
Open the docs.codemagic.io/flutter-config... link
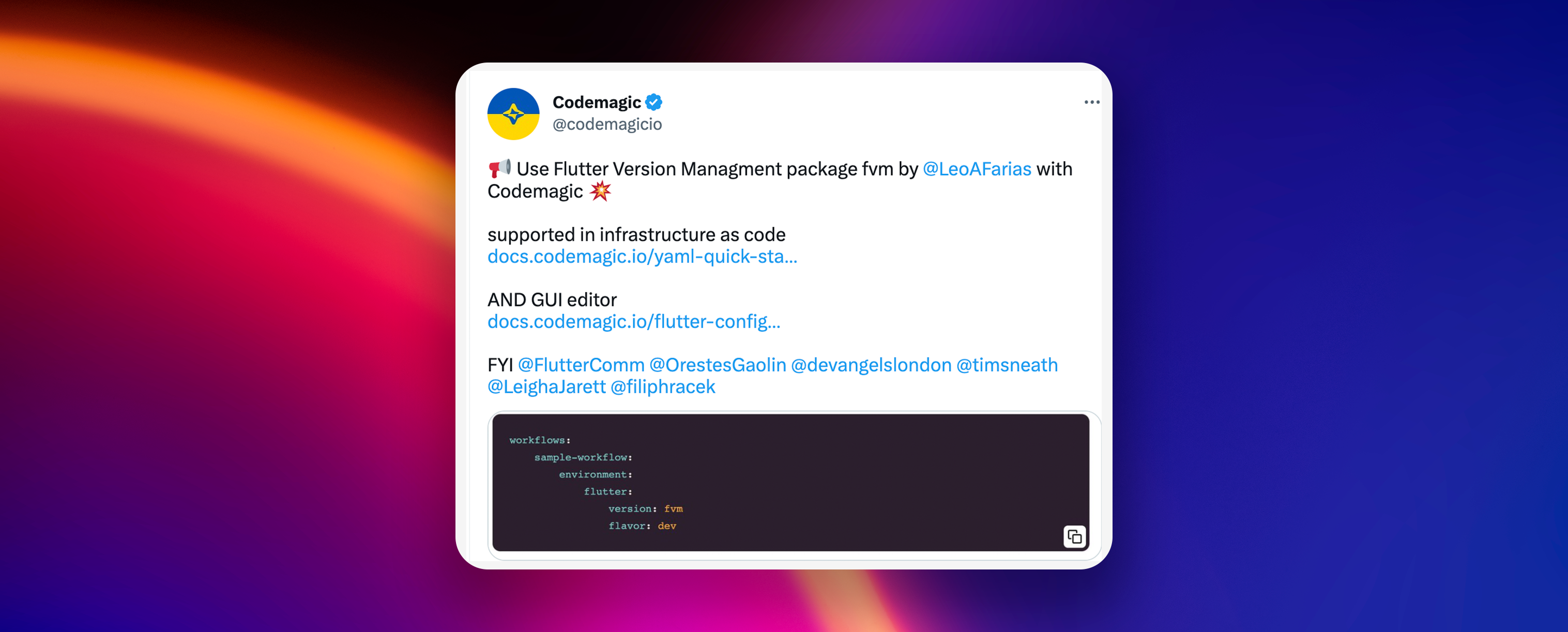click(634, 321)
